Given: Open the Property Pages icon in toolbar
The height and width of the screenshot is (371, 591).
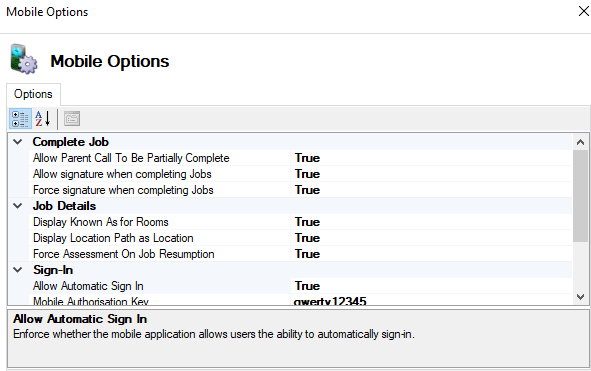Looking at the screenshot, I should click(72, 119).
